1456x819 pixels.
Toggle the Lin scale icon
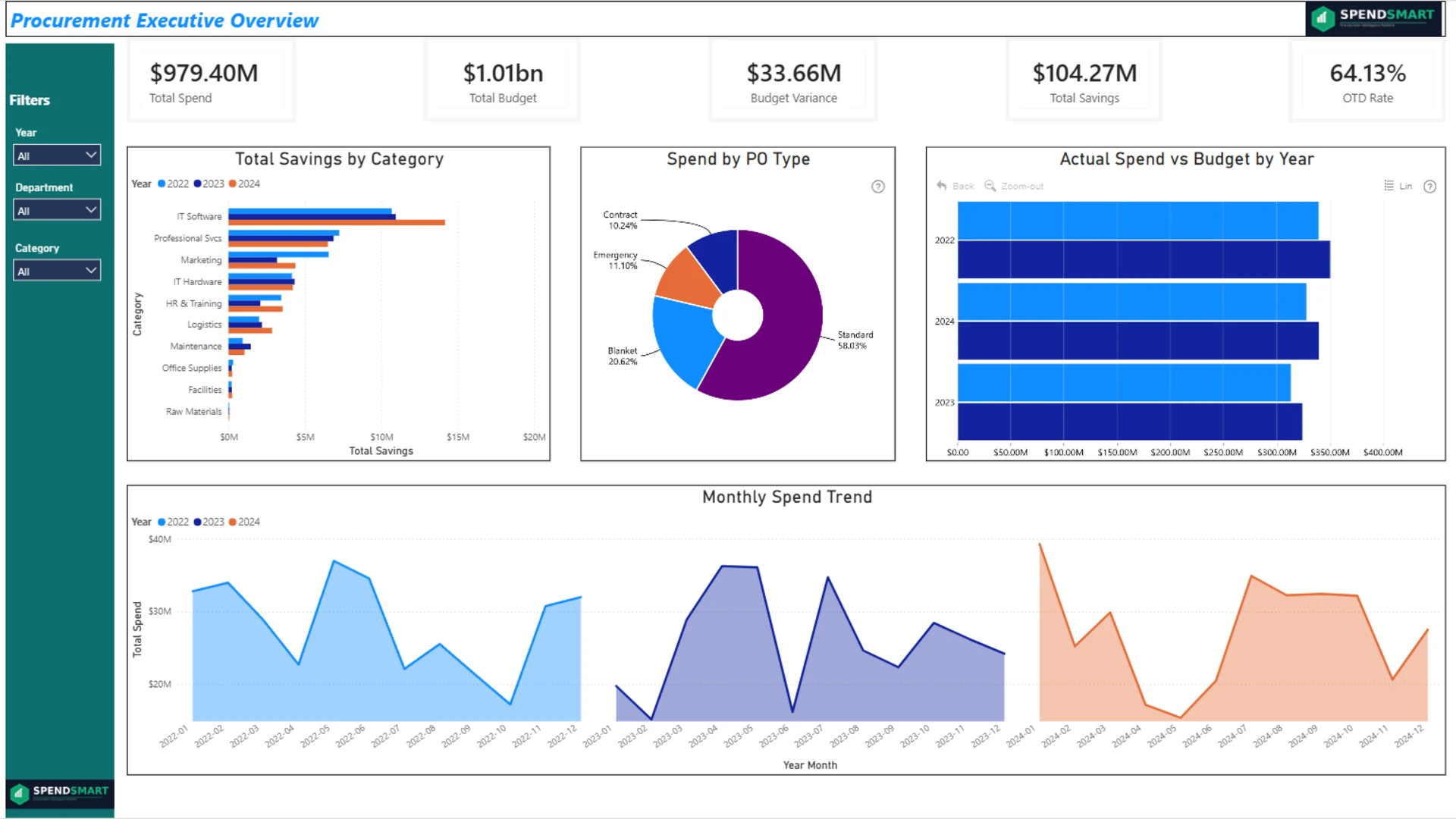tap(1389, 186)
